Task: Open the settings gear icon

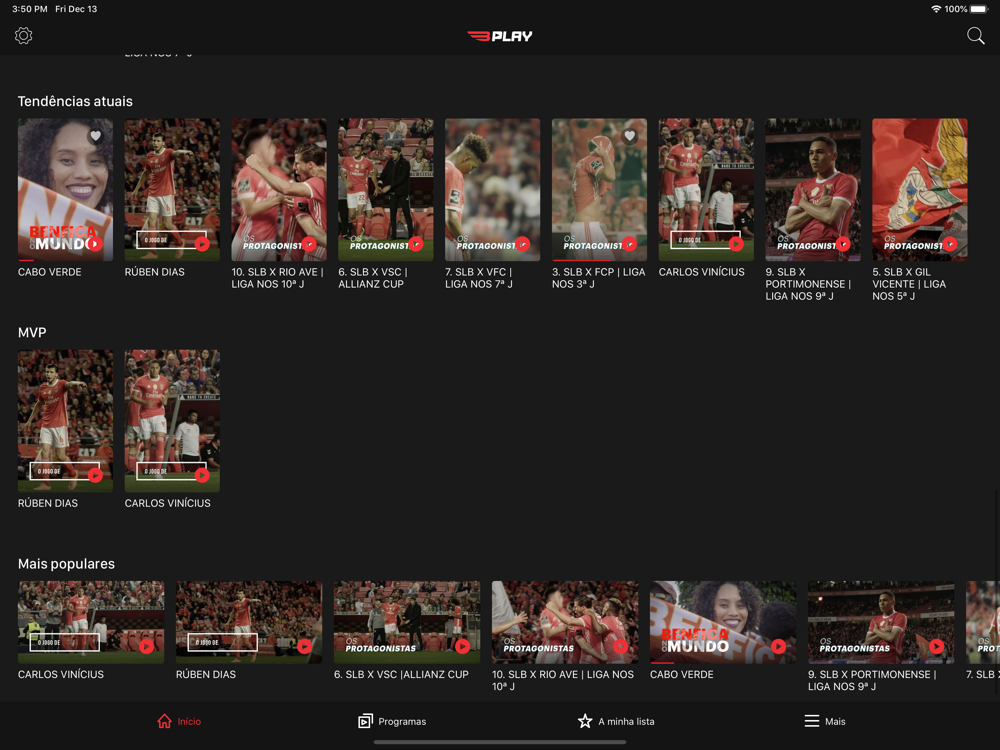Action: 24,36
